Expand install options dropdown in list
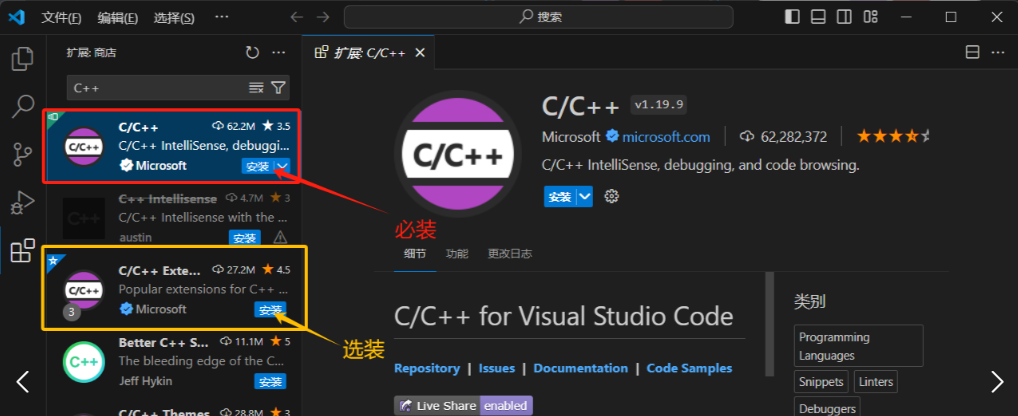This screenshot has height=416, width=1018. pyautogui.click(x=282, y=167)
